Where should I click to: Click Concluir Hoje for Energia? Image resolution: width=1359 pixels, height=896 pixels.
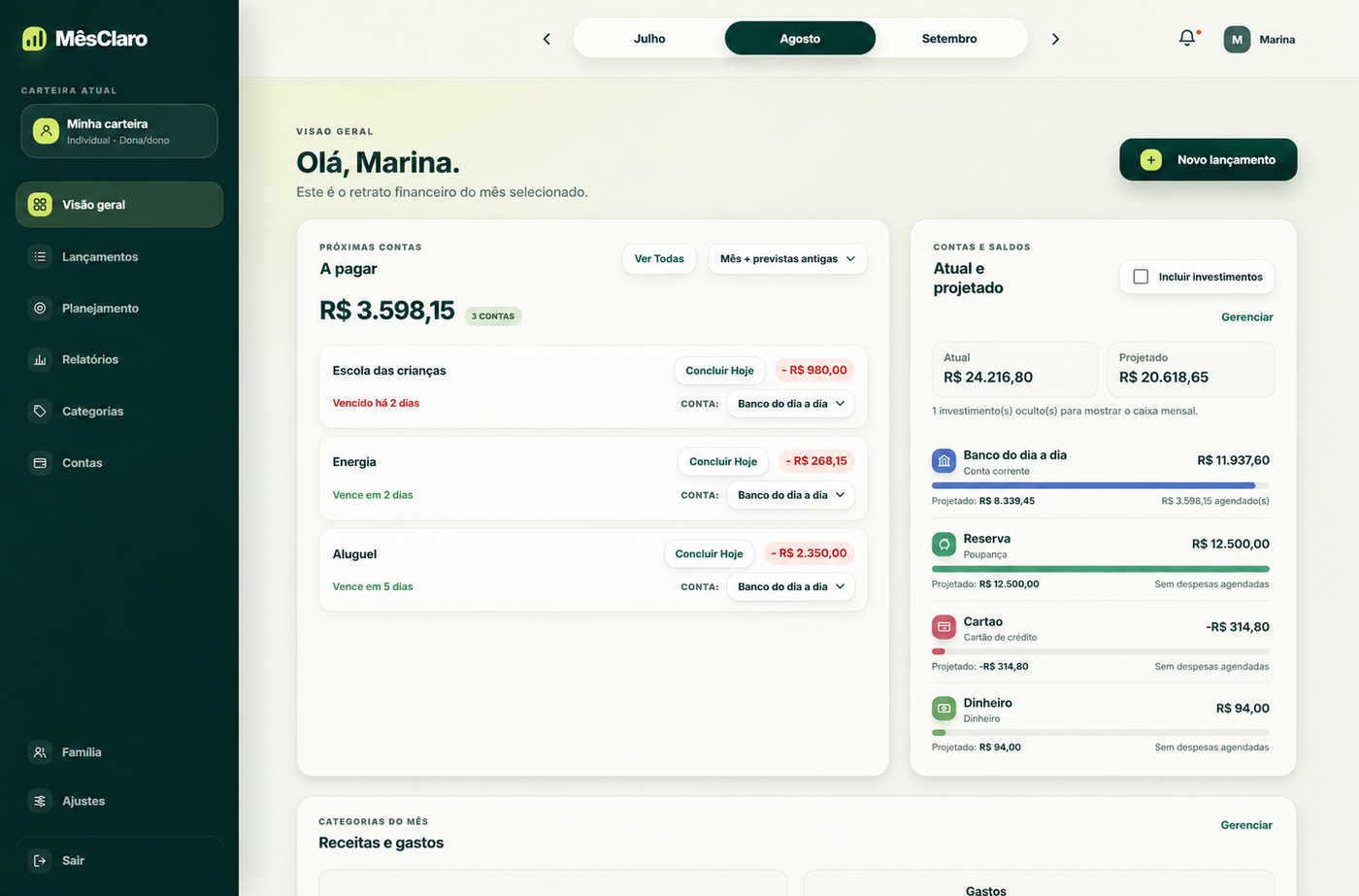tap(723, 462)
